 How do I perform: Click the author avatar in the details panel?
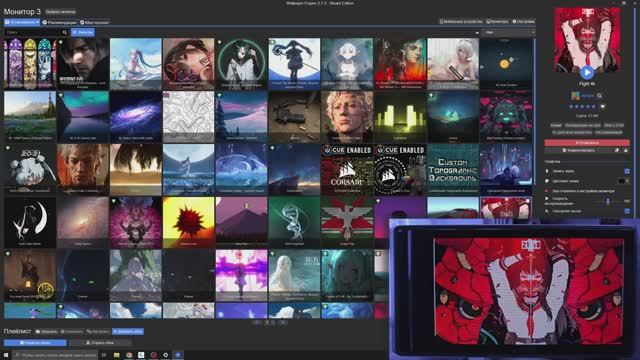click(576, 96)
